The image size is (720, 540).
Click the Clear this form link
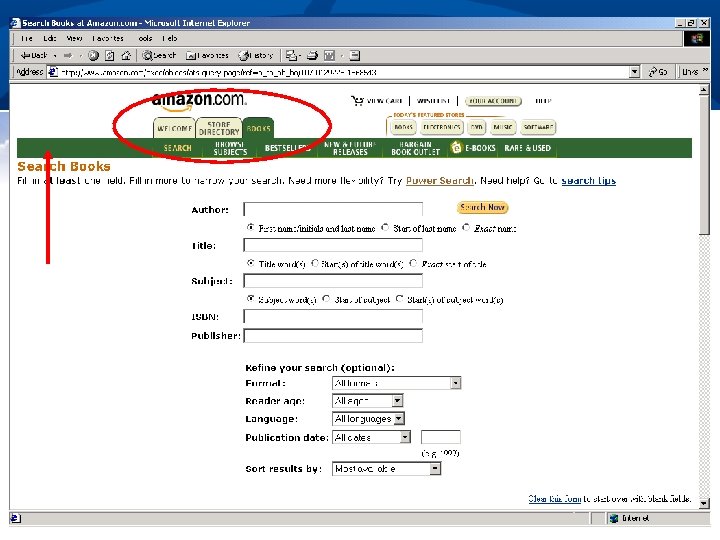tap(555, 499)
